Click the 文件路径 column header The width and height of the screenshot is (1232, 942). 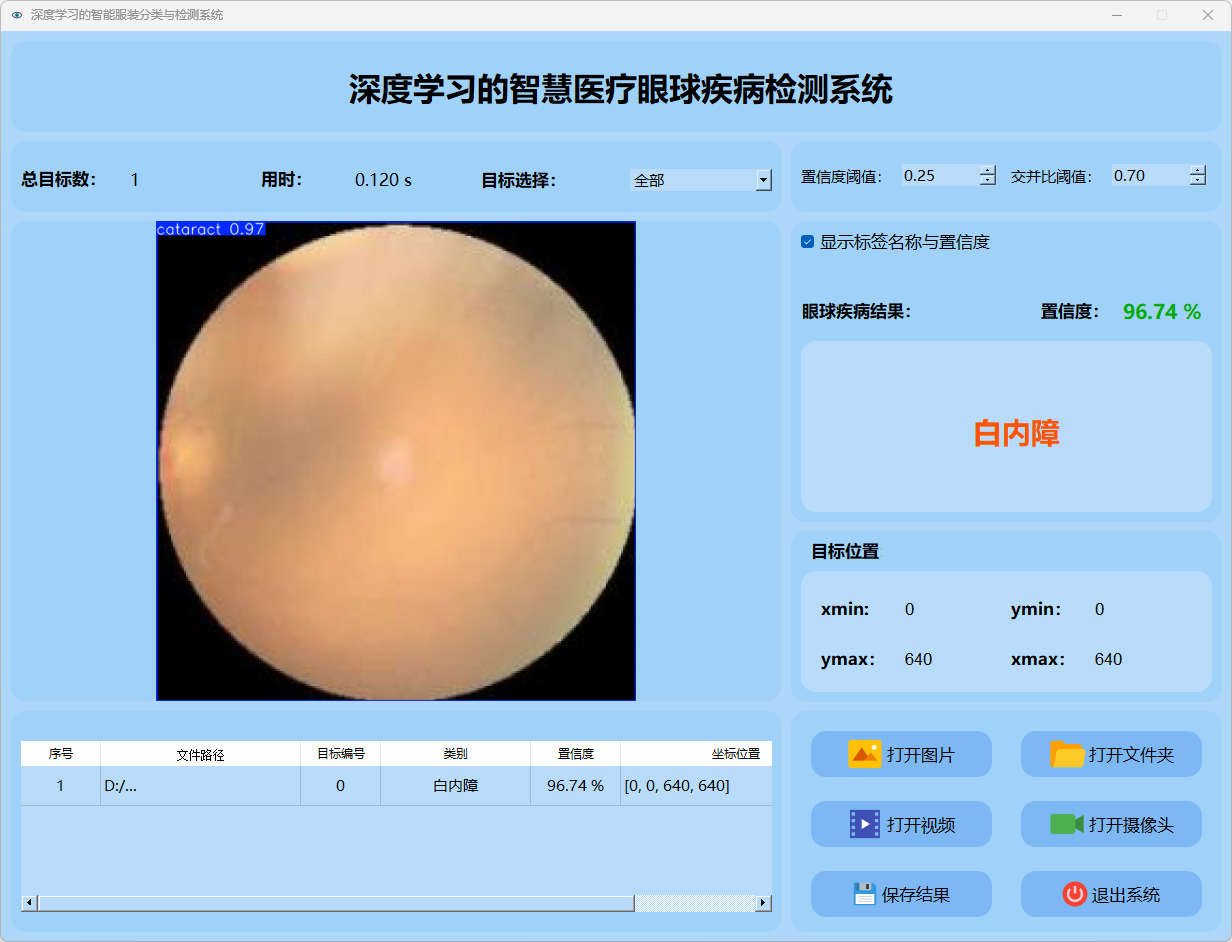tap(200, 754)
